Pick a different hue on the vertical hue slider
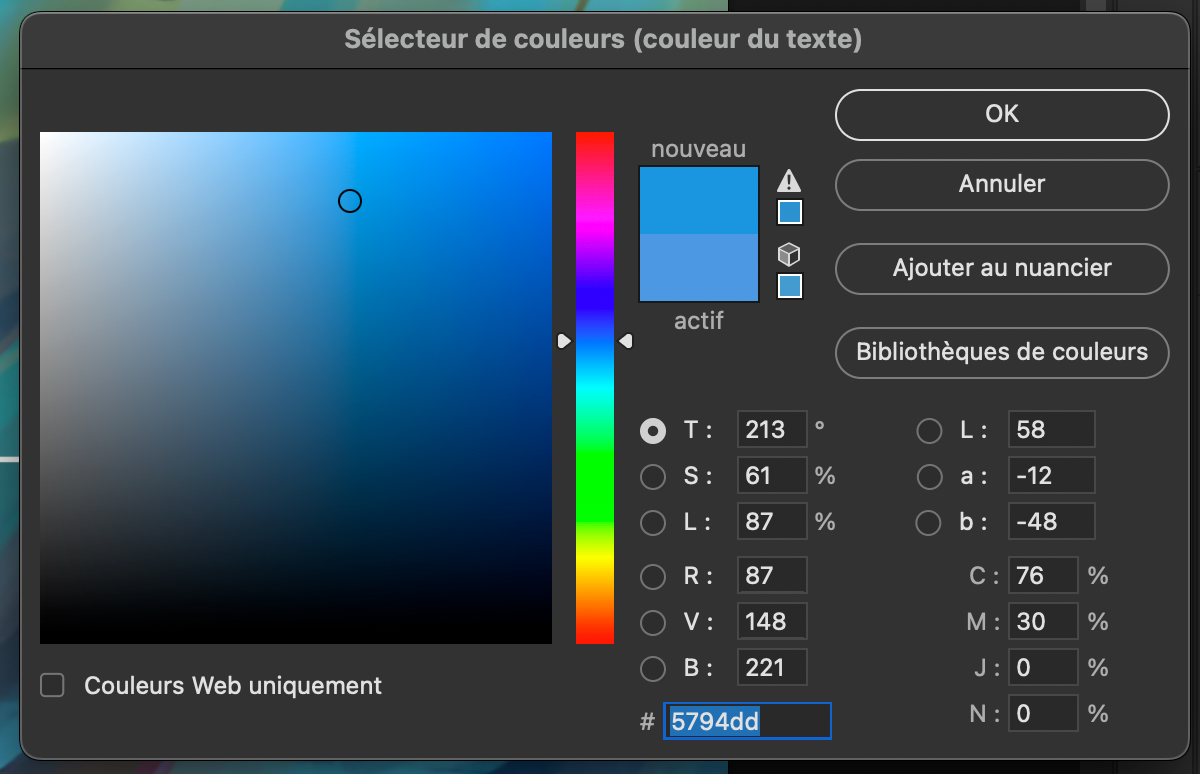Image resolution: width=1200 pixels, height=774 pixels. (595, 450)
